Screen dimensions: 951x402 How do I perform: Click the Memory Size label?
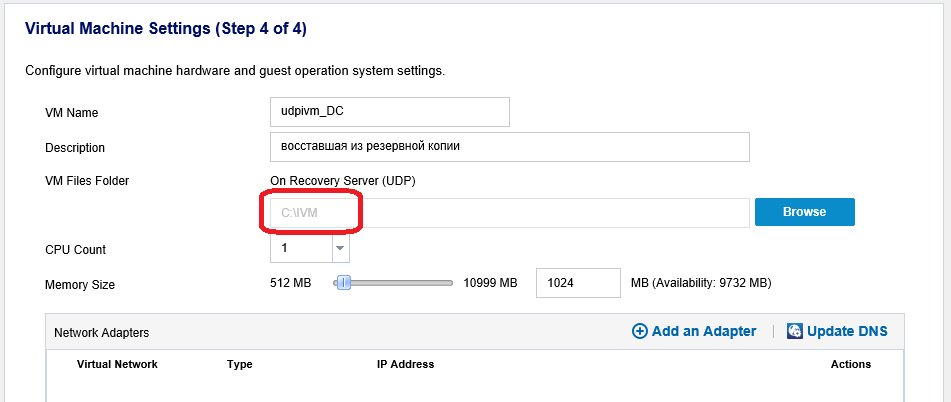79,285
